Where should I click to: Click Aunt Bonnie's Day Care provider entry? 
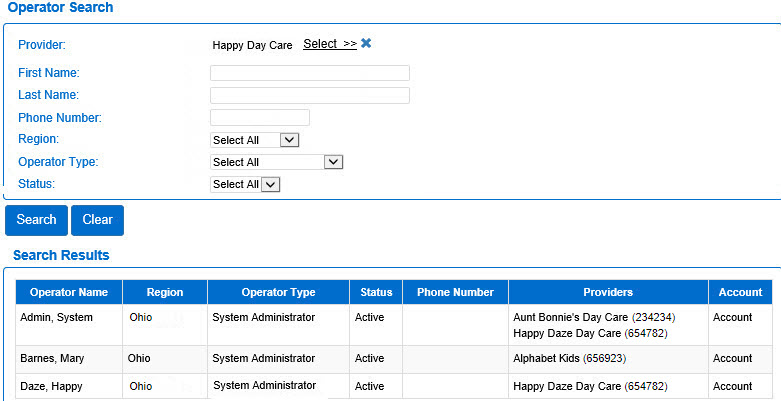(x=570, y=317)
